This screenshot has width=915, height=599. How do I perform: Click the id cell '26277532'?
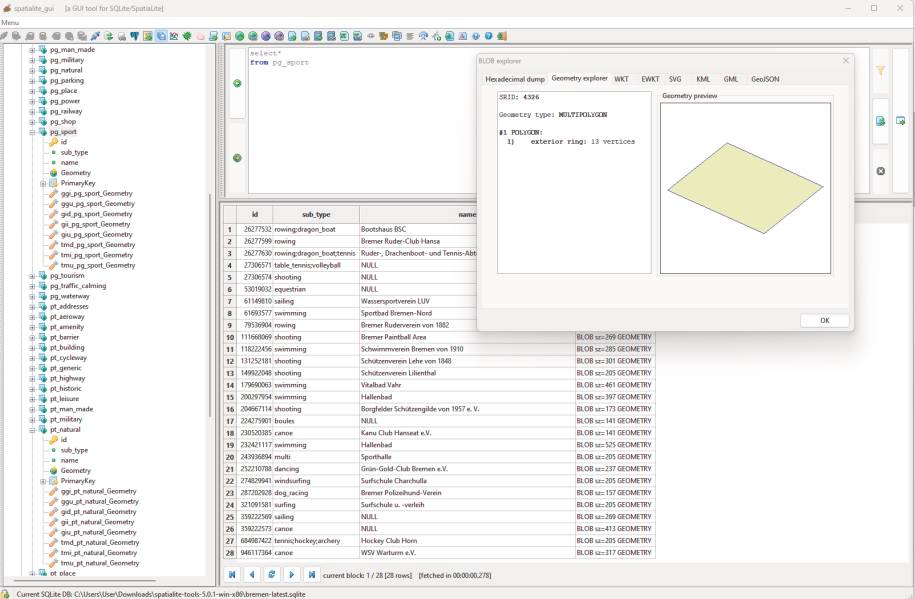click(255, 229)
